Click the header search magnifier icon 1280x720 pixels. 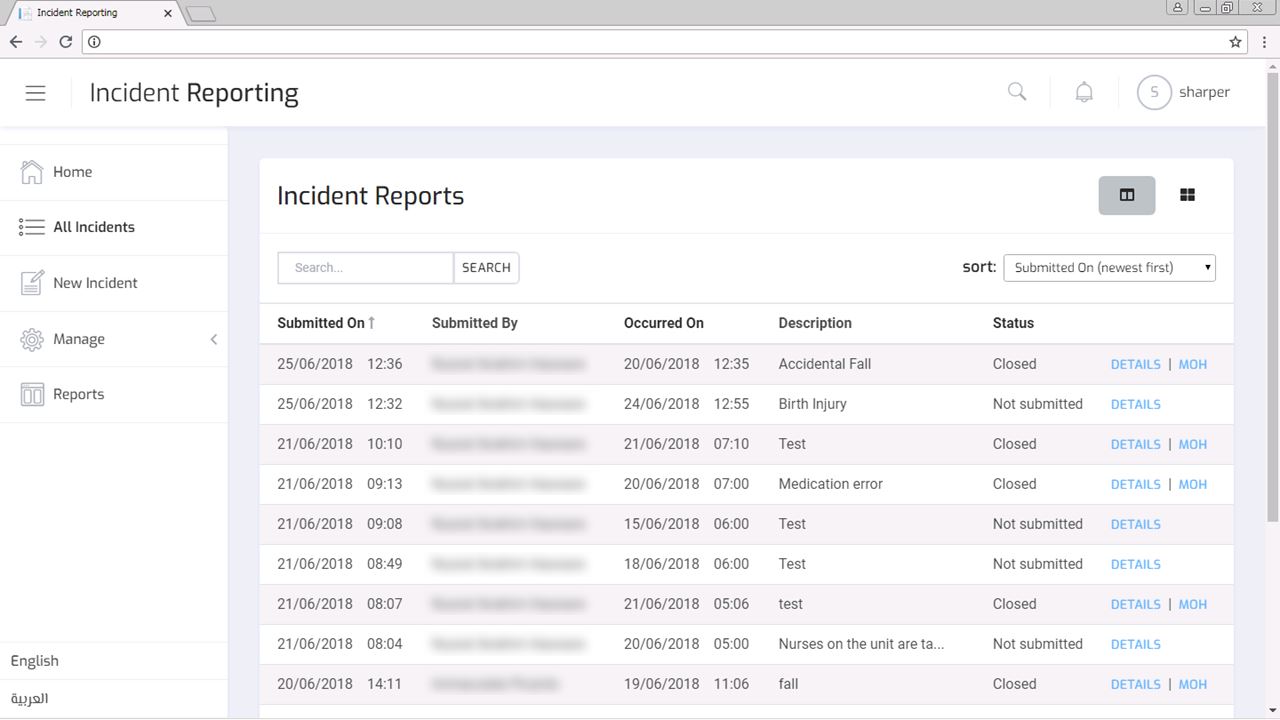pyautogui.click(x=1017, y=92)
